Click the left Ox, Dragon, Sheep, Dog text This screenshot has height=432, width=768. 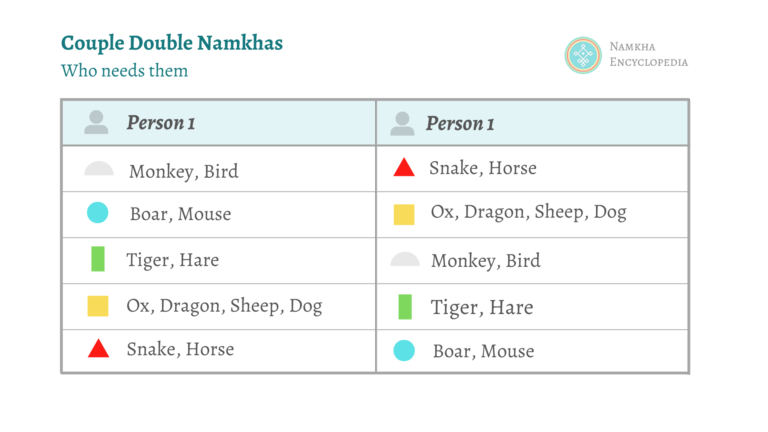click(224, 306)
